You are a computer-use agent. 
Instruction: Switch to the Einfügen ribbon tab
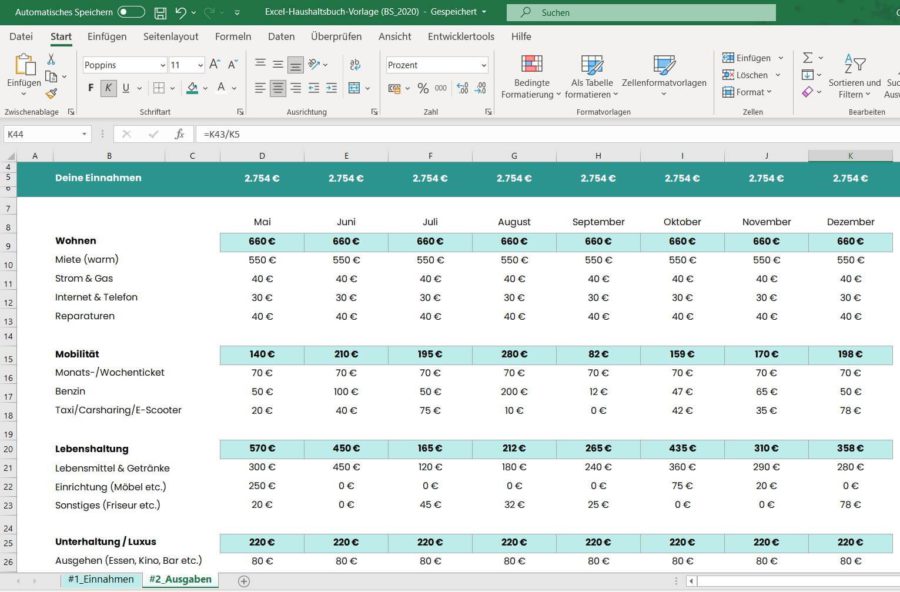[107, 36]
